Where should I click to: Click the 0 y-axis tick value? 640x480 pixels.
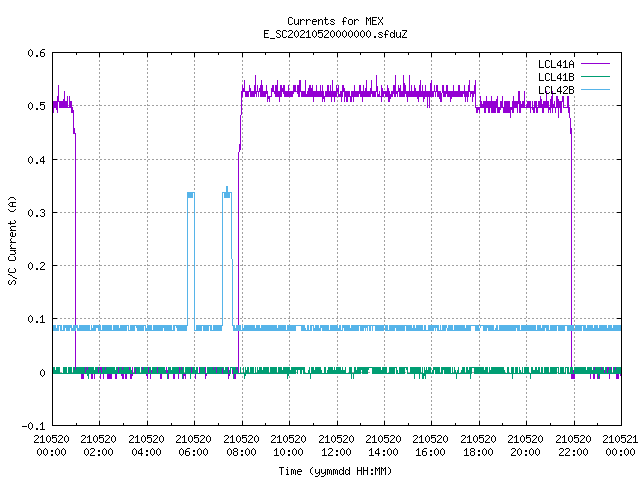pyautogui.click(x=42, y=373)
